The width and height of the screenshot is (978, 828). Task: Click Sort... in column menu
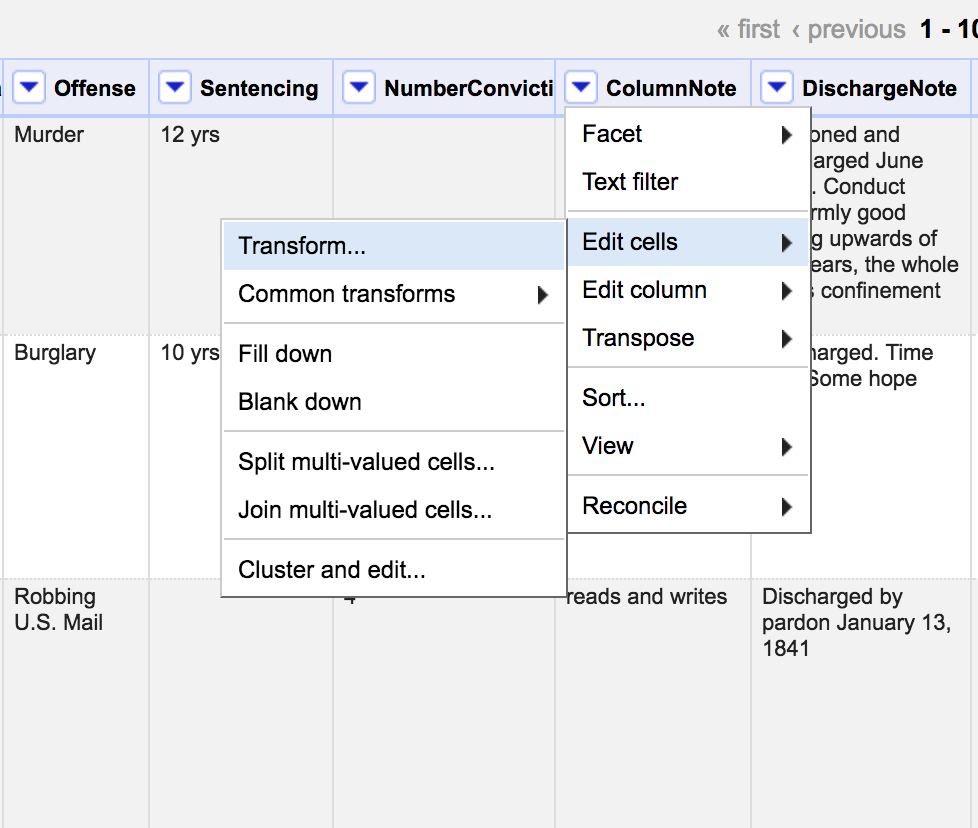[x=614, y=398]
